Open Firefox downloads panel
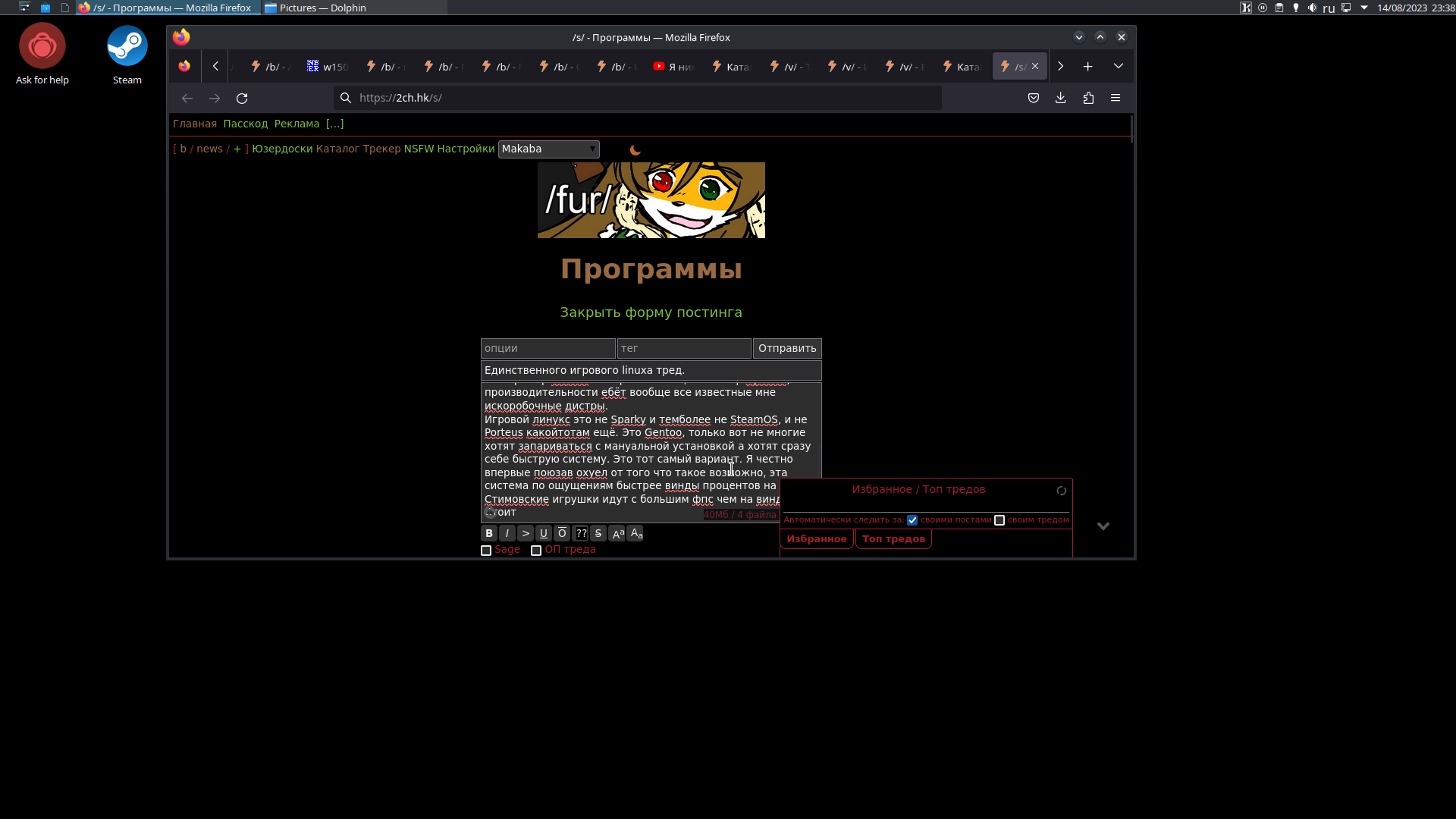The width and height of the screenshot is (1456, 819). (x=1060, y=98)
